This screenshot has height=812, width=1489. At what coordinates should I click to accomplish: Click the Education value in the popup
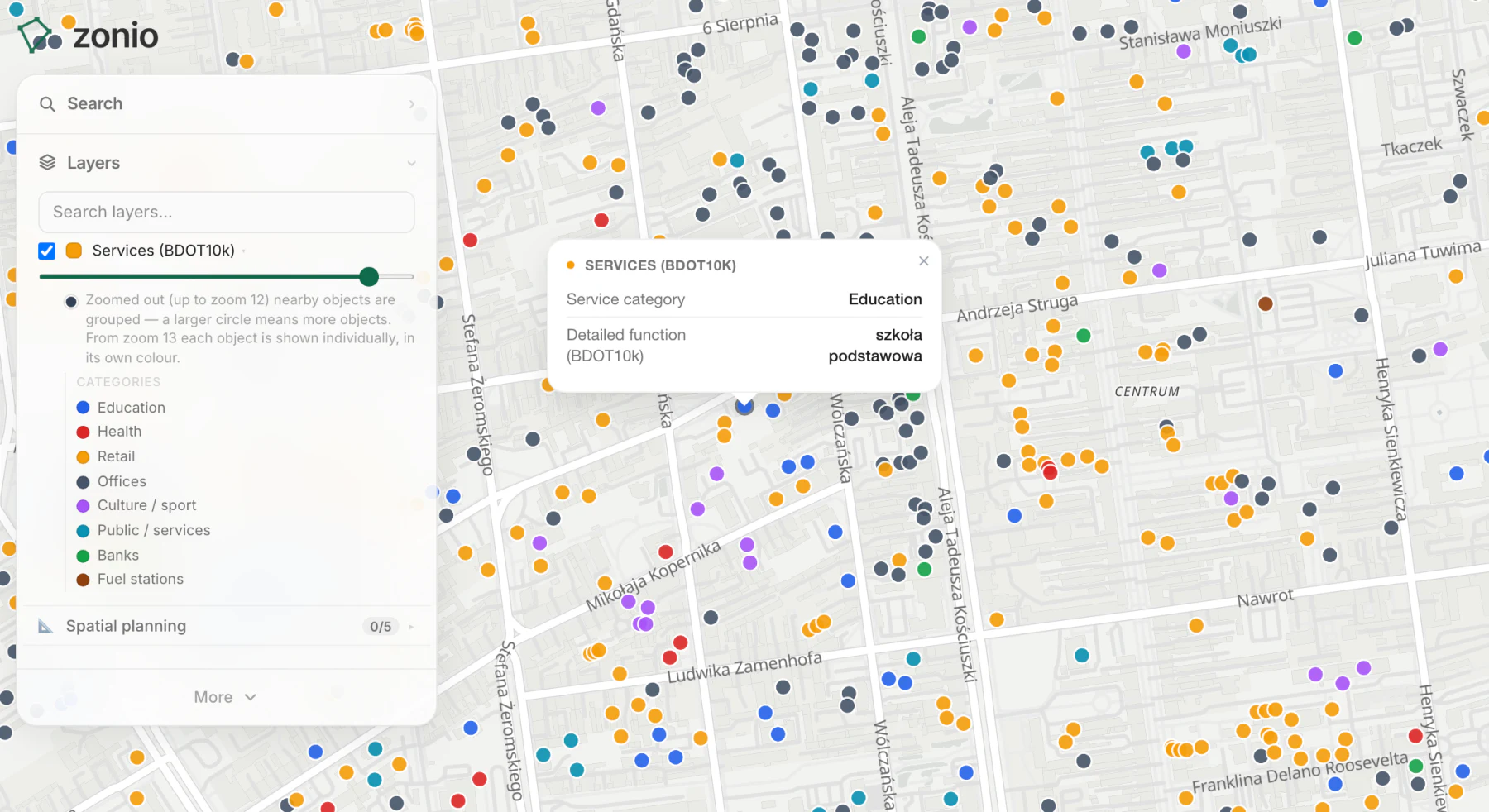(885, 299)
